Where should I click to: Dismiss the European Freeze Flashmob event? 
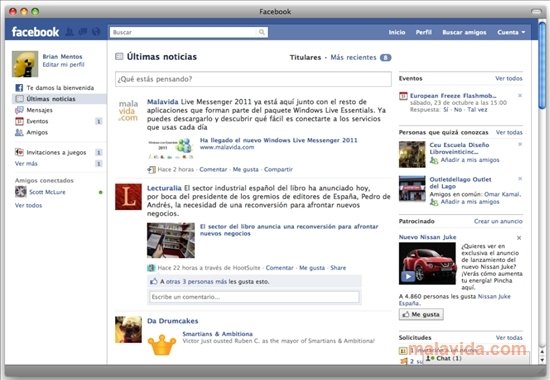pos(520,95)
